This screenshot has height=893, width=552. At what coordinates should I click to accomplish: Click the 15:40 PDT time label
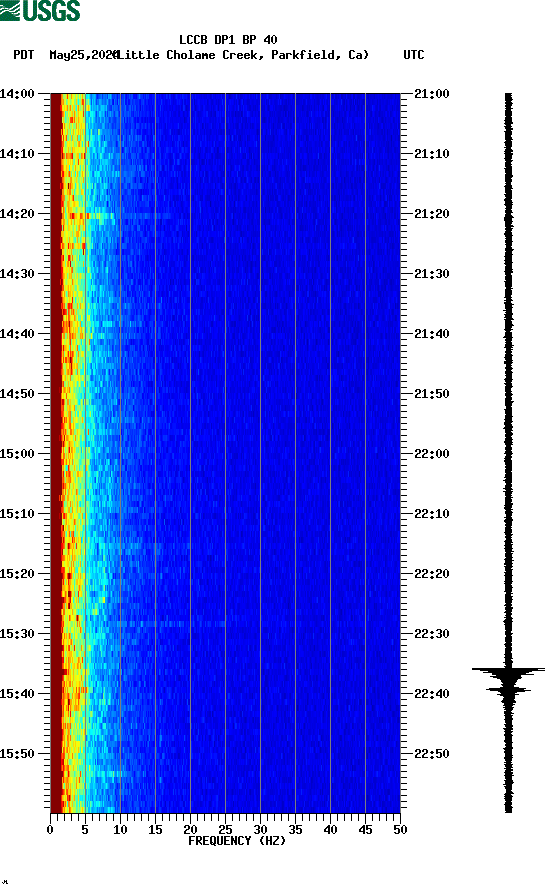17,694
